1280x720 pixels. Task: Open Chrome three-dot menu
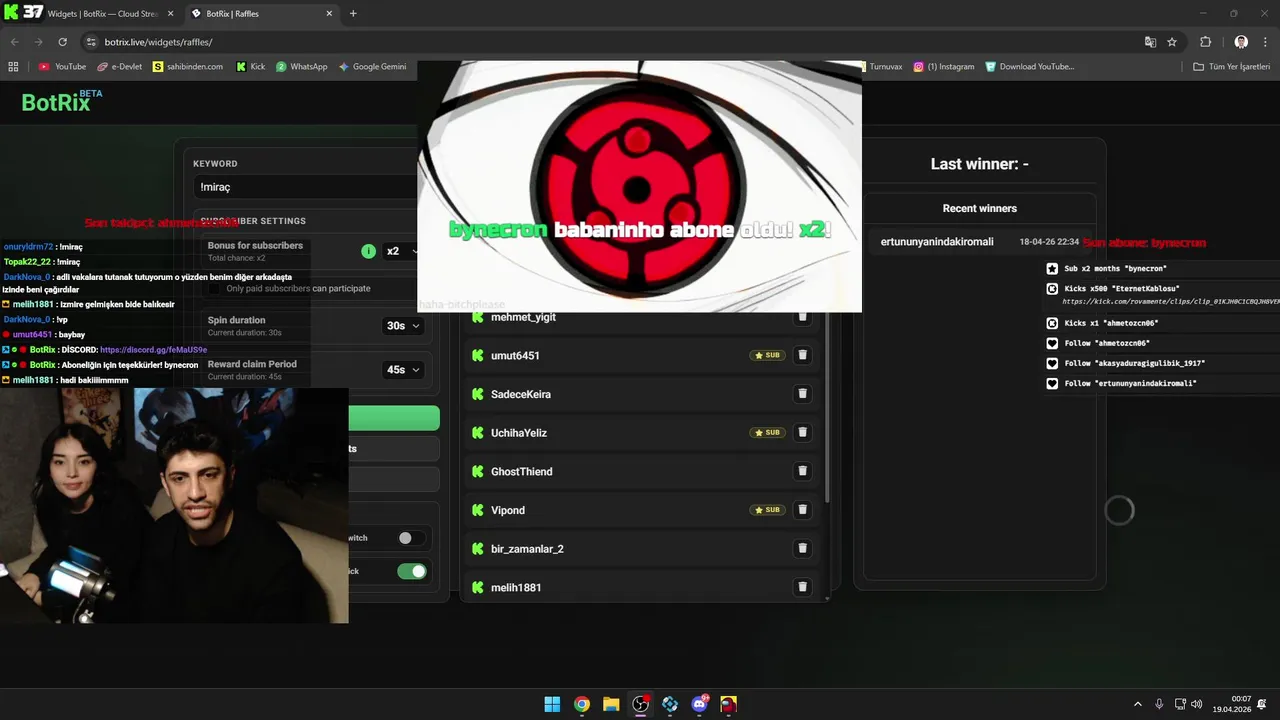point(1266,42)
